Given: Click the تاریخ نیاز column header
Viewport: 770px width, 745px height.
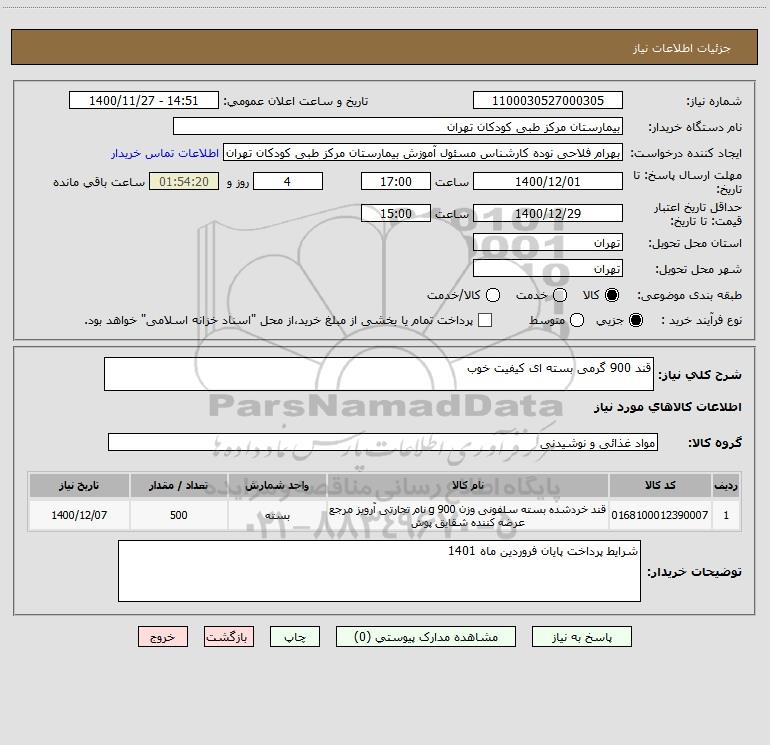Looking at the screenshot, I should tap(79, 486).
